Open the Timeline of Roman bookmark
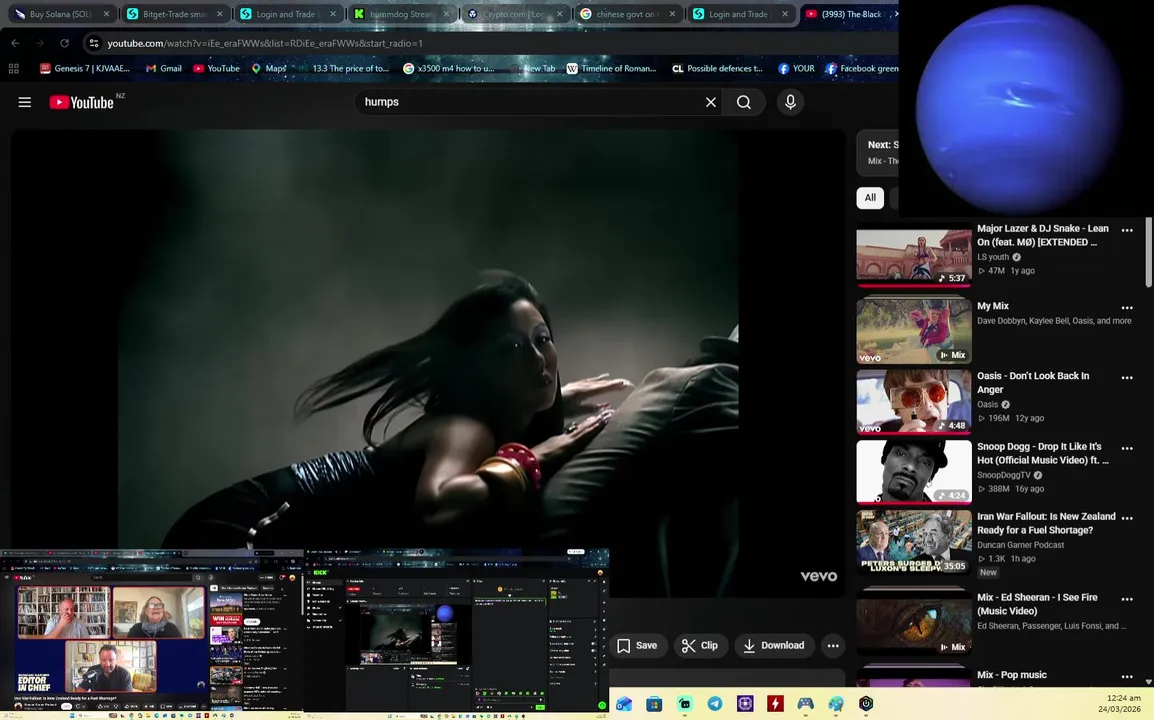Screen dimensions: 1154x720 [x=612, y=68]
